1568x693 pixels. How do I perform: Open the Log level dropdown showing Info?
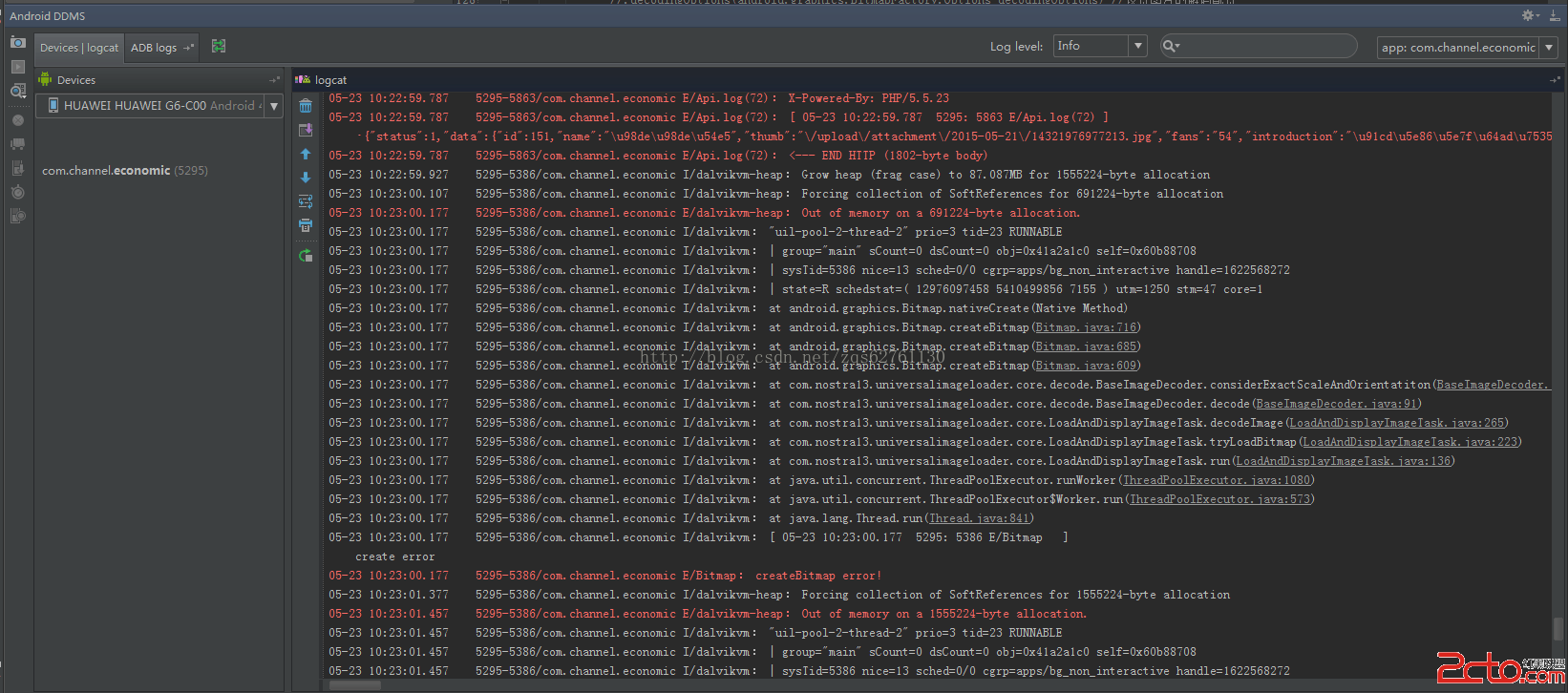pos(1098,46)
